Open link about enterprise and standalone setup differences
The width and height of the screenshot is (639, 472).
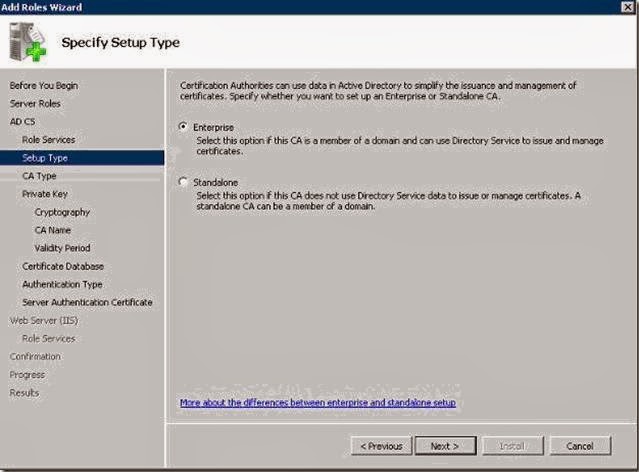point(318,403)
